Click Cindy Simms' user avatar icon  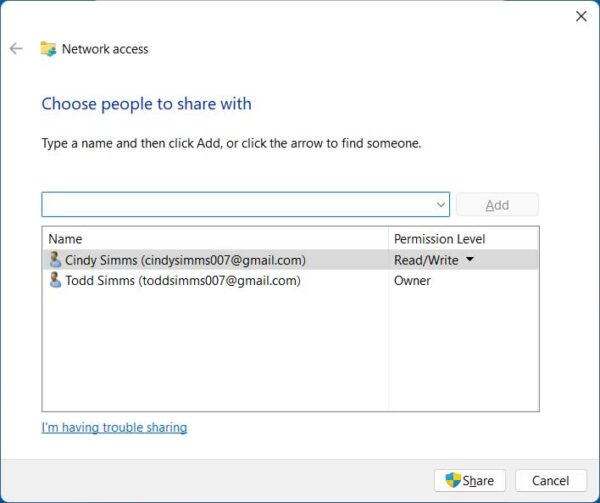coord(55,260)
